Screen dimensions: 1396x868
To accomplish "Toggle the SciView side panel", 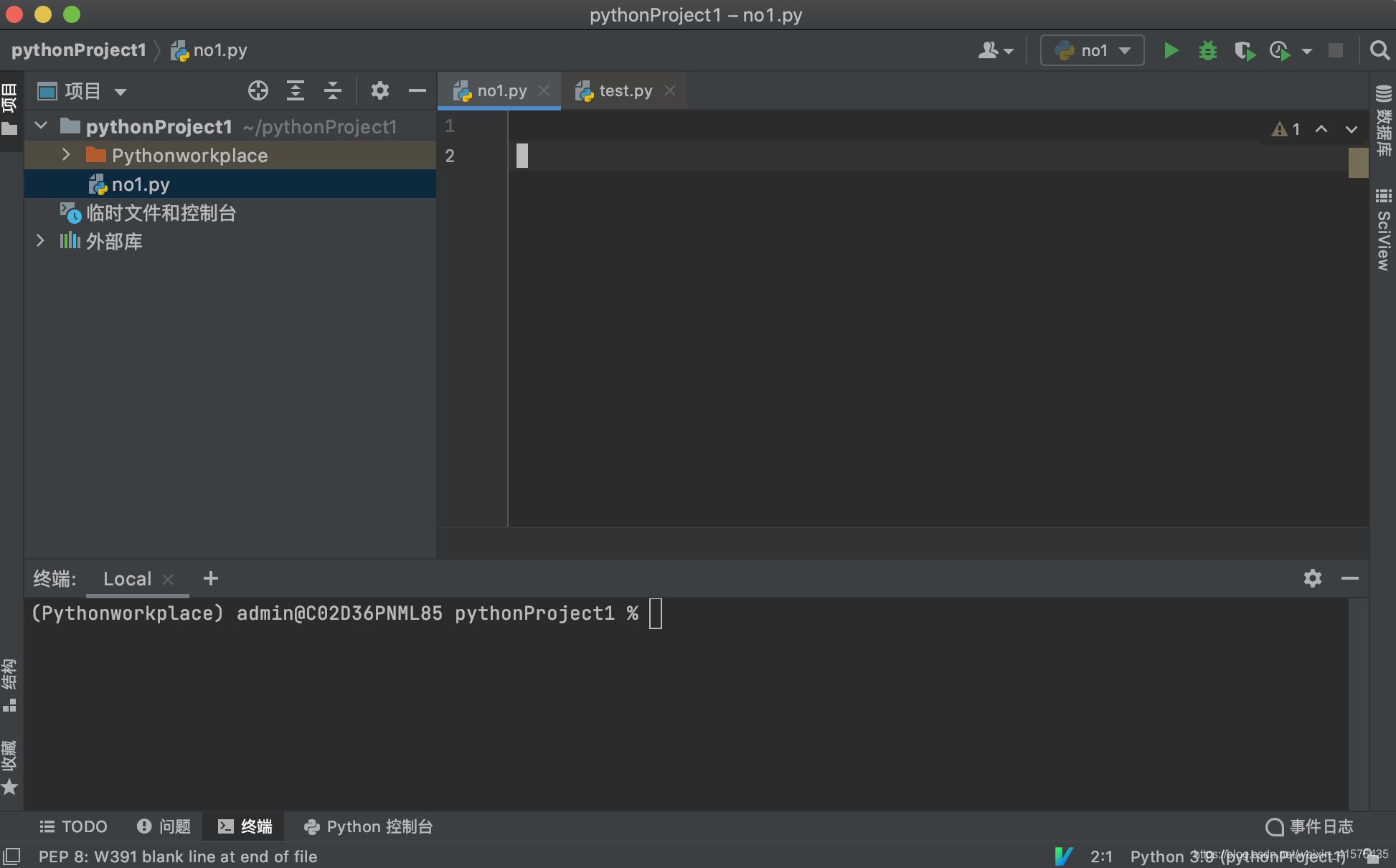I will tap(1384, 230).
